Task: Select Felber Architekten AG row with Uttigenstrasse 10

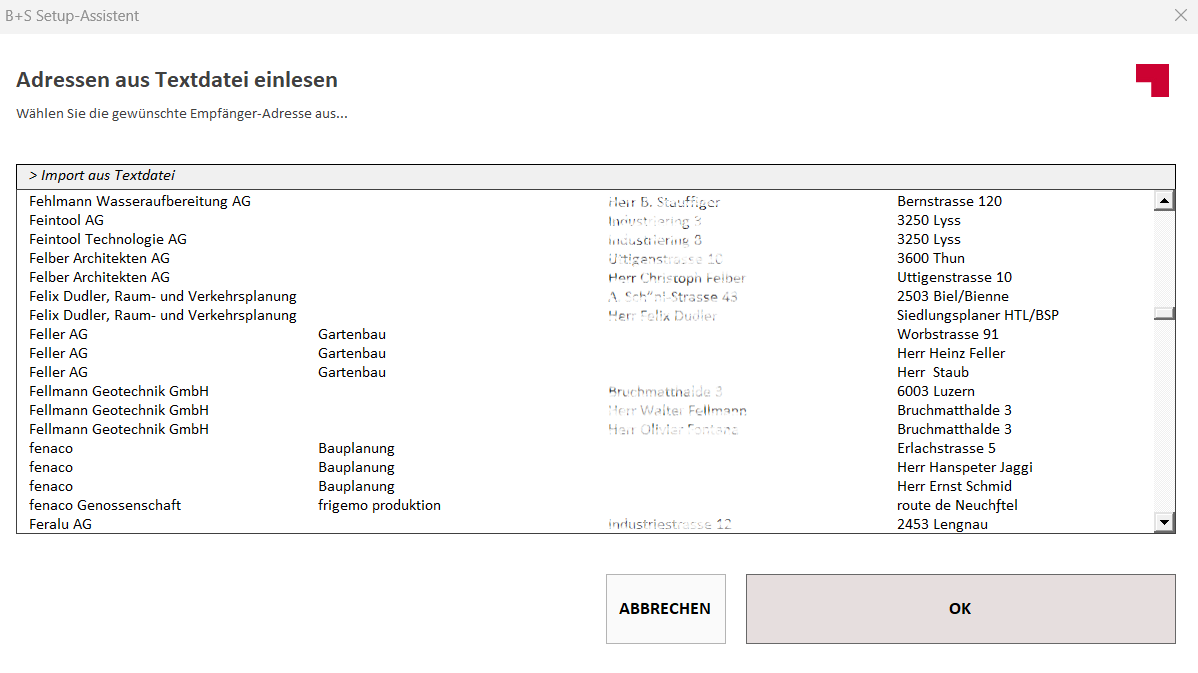Action: coord(585,277)
